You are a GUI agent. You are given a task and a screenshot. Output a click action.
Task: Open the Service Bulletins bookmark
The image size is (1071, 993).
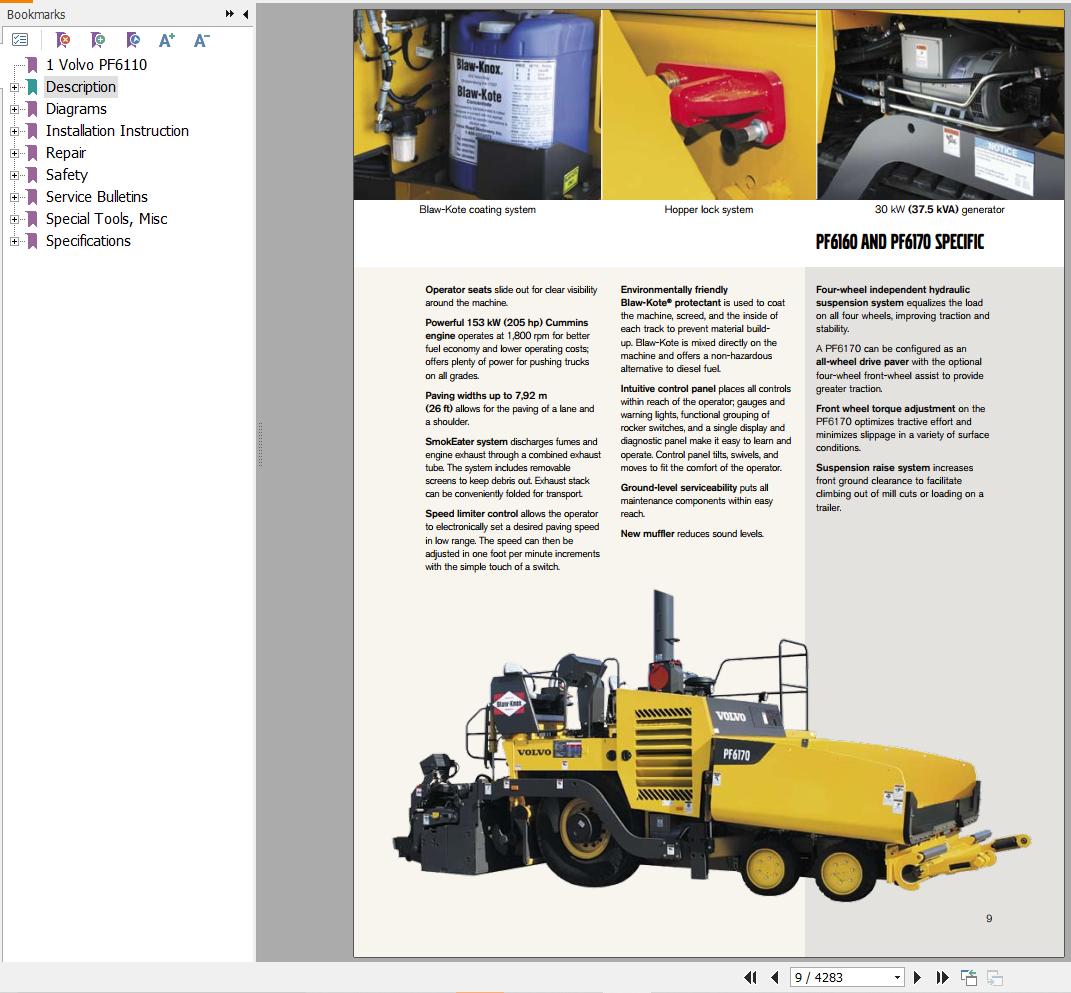[96, 197]
